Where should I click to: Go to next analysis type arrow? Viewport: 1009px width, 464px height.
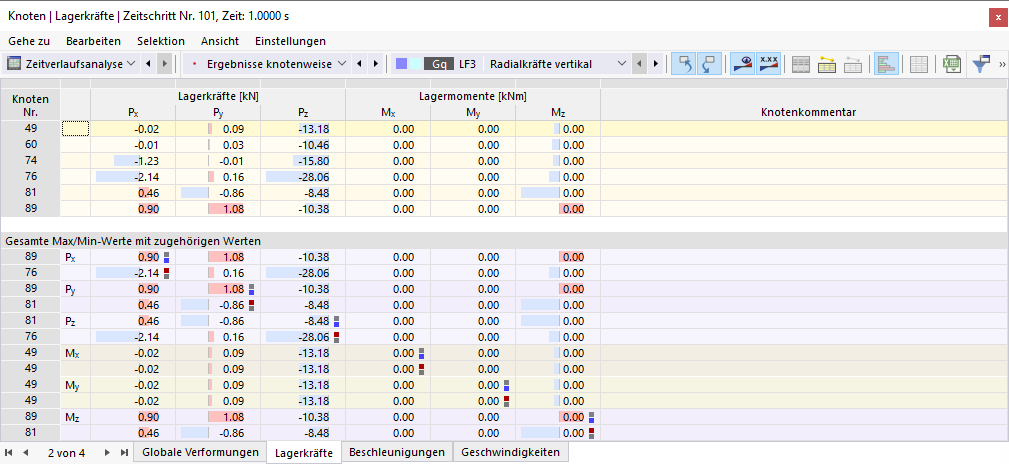[165, 64]
